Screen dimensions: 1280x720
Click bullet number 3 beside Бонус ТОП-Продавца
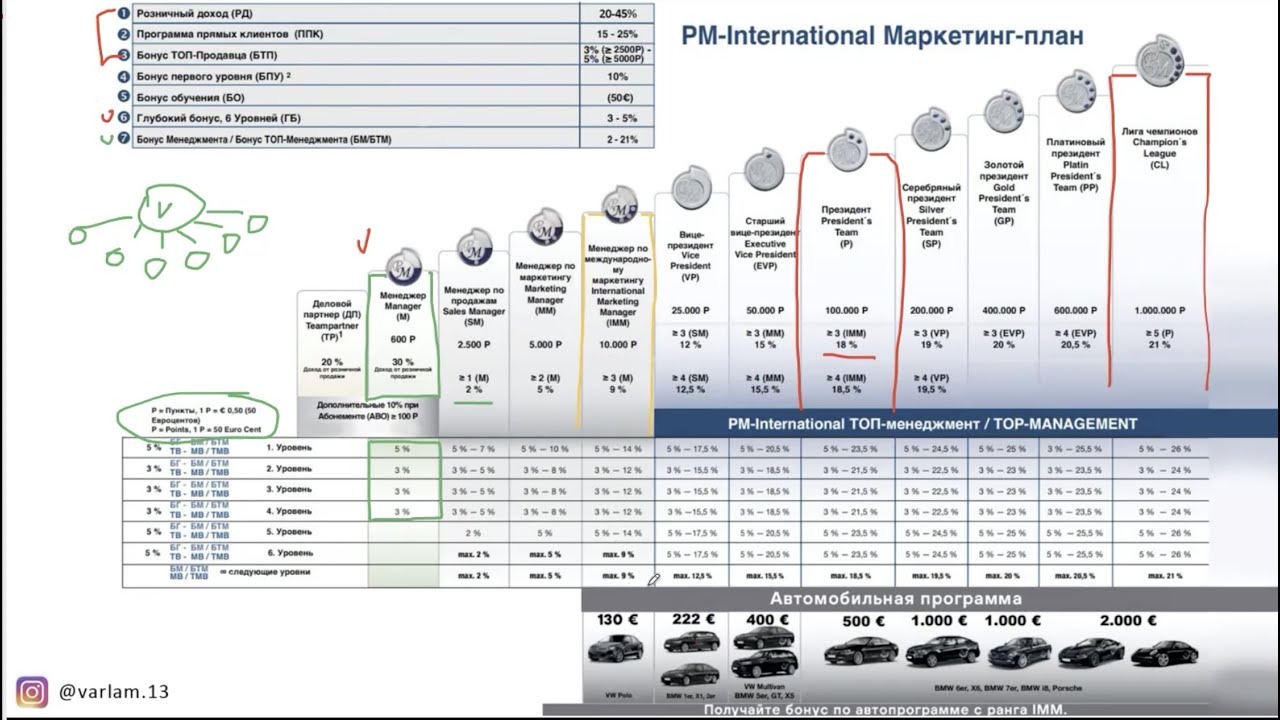pyautogui.click(x=124, y=55)
